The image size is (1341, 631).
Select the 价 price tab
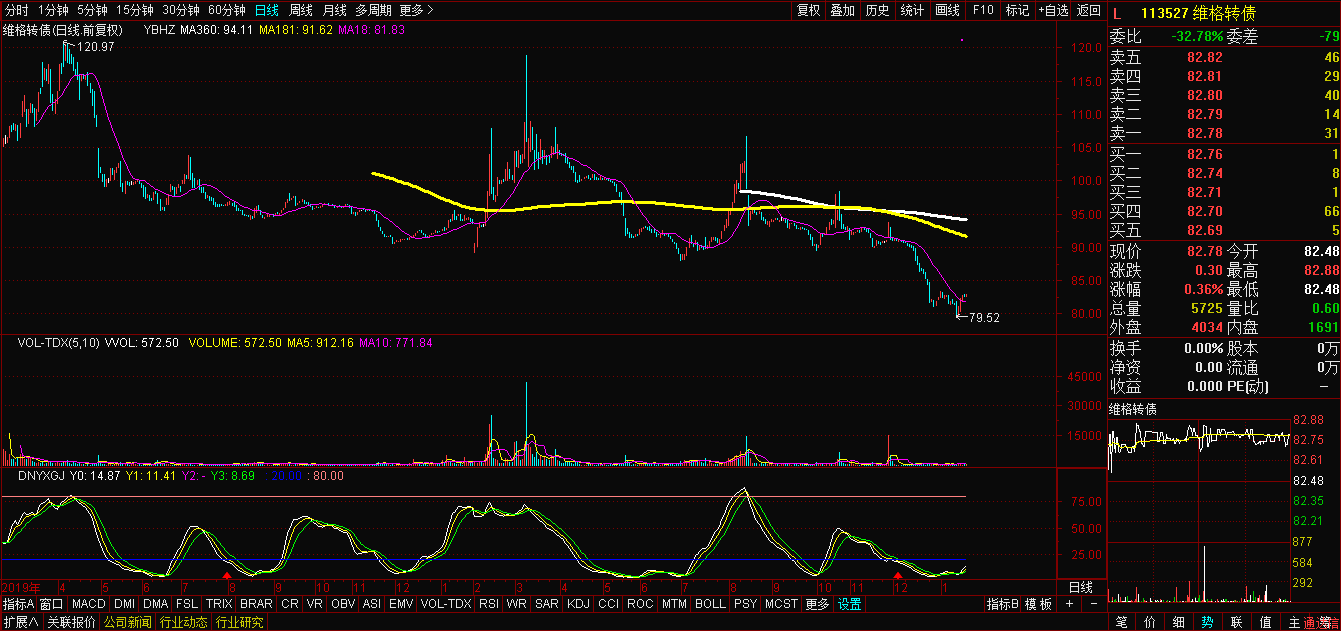point(1150,622)
